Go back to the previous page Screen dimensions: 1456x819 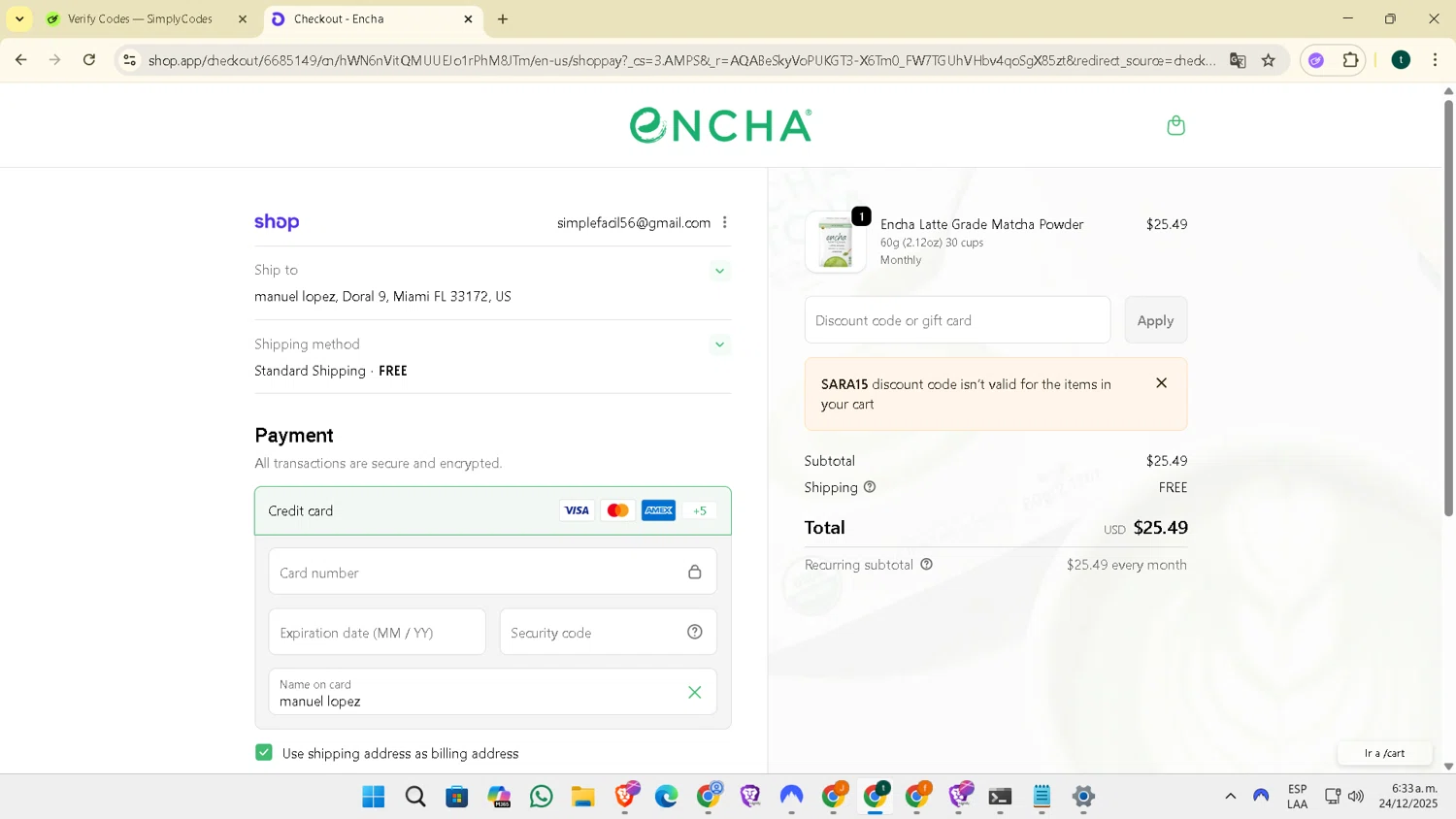tap(20, 60)
